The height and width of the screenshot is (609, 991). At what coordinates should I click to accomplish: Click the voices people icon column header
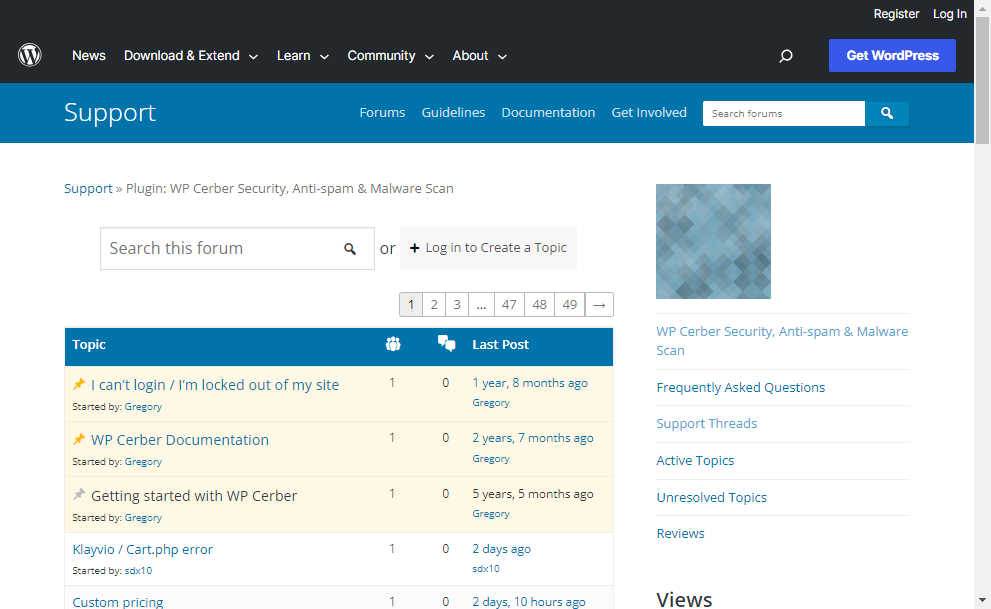pyautogui.click(x=393, y=344)
